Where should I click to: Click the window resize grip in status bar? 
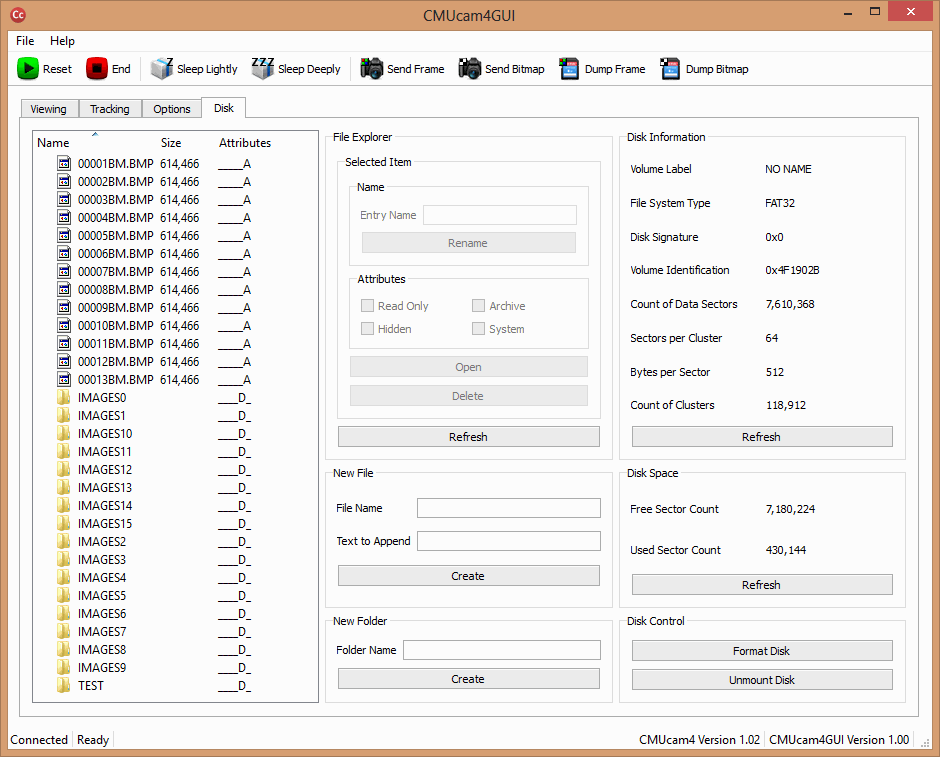(925, 742)
